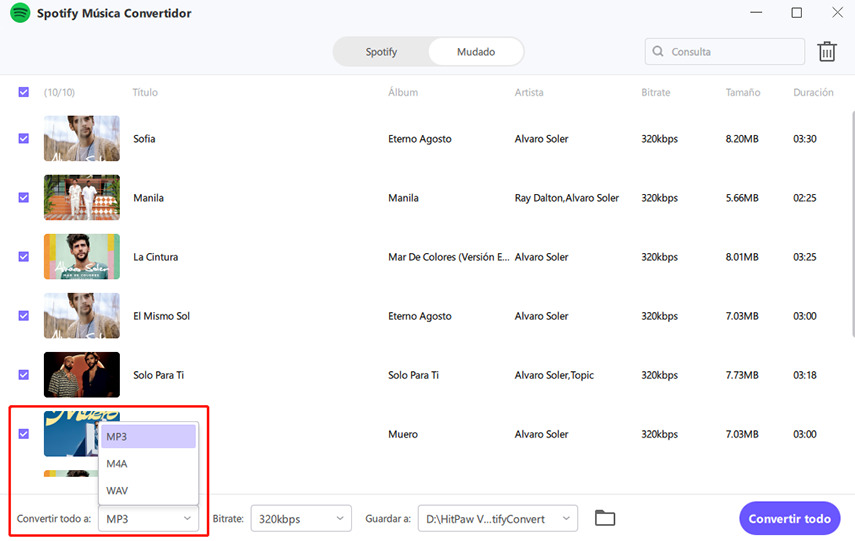Click the El Mismo Sol album thumbnail
This screenshot has width=855, height=541.
coord(82,316)
